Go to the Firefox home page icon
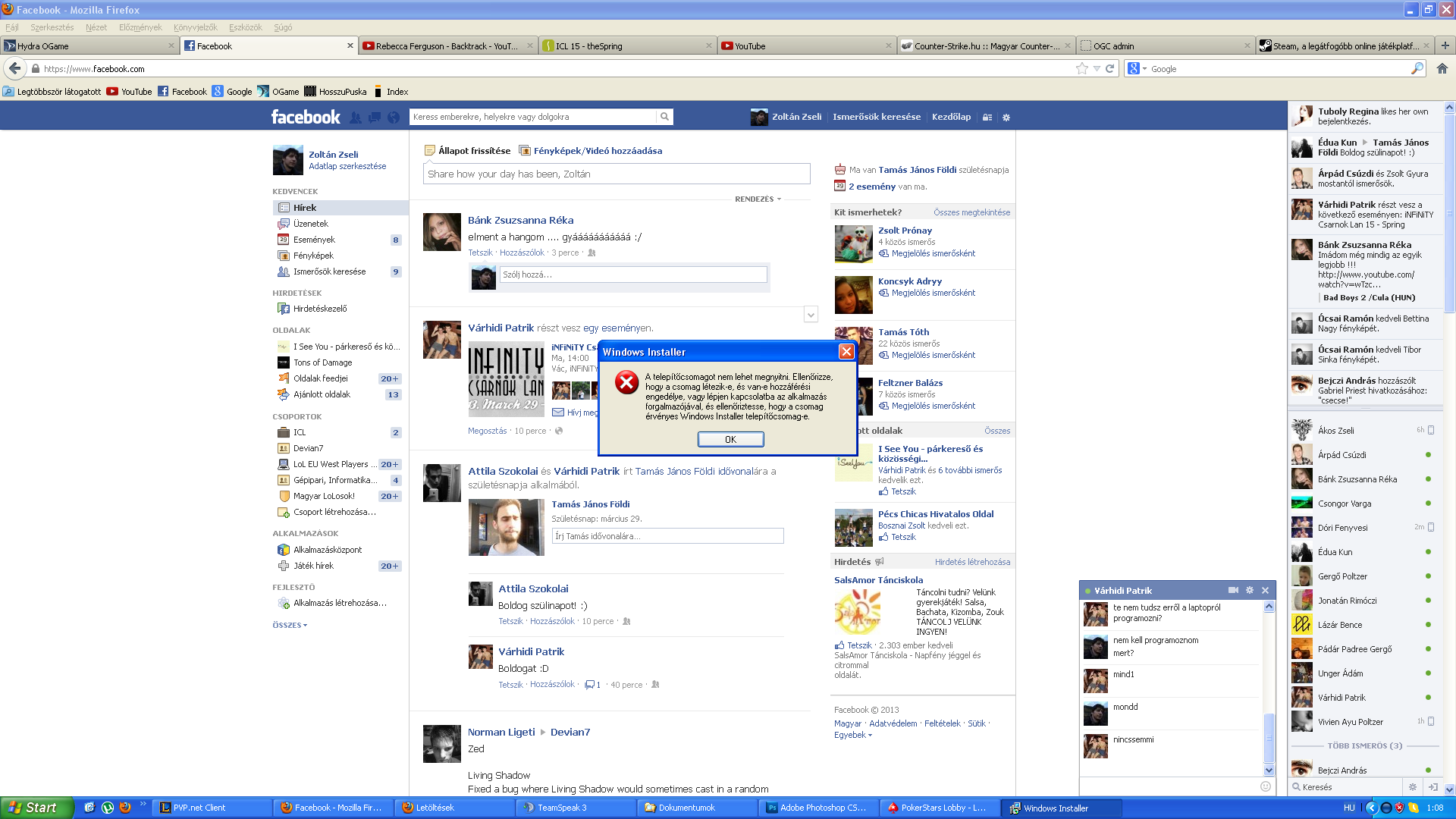The height and width of the screenshot is (819, 1456). click(1442, 68)
